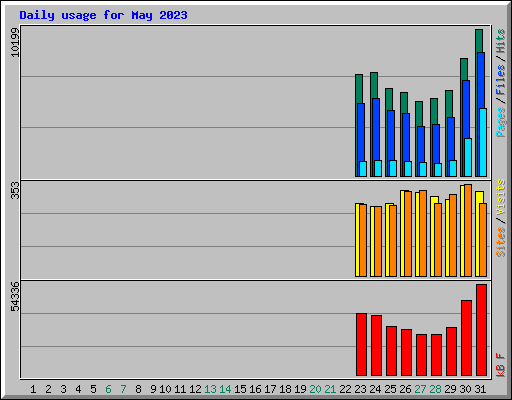Click the green day label 21

330,389
